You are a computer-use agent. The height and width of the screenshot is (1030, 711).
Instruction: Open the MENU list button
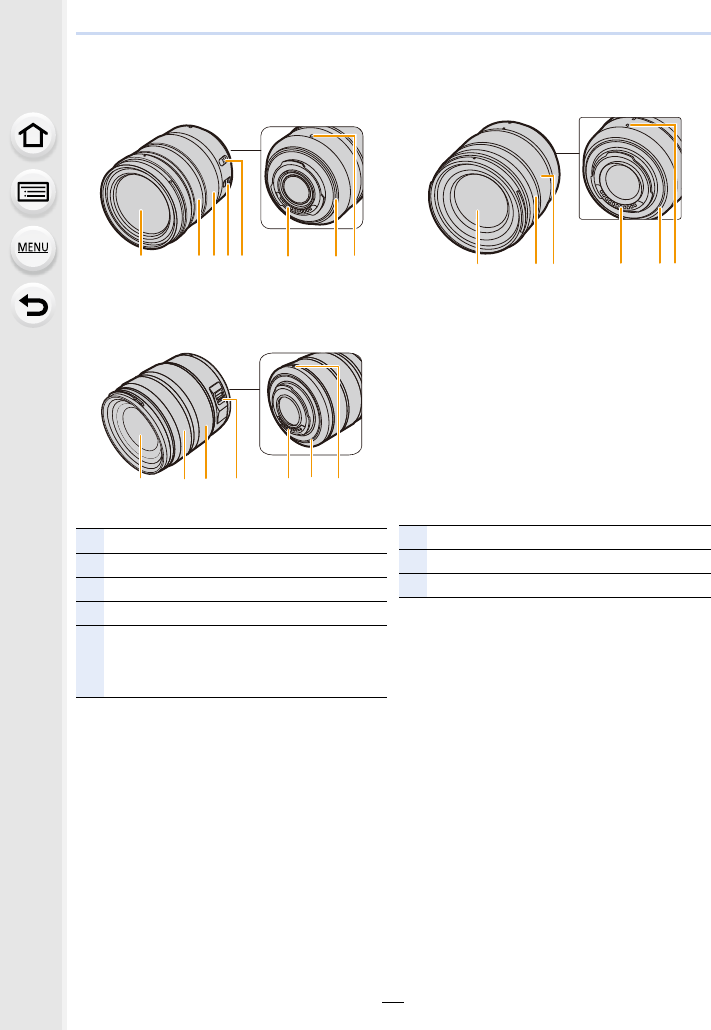[33, 248]
